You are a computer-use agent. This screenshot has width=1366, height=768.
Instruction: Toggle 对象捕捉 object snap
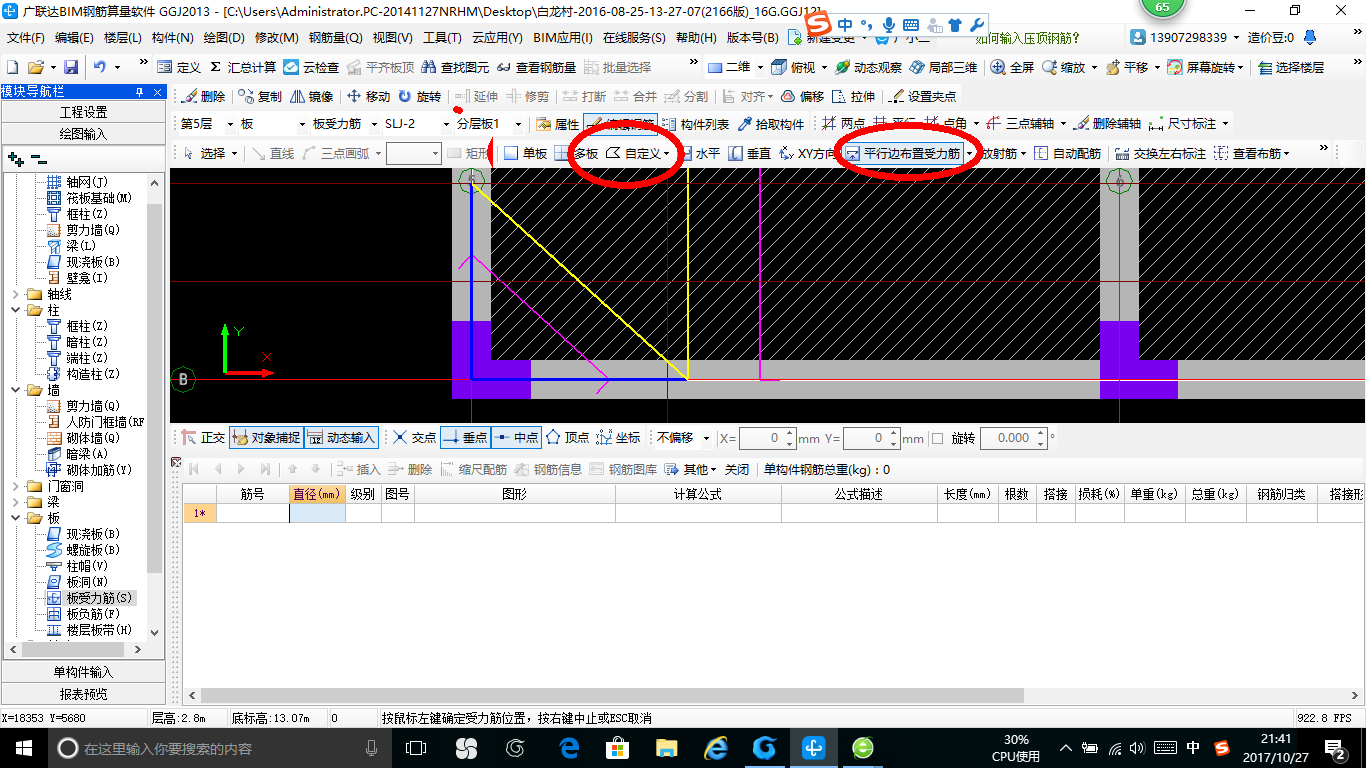266,438
